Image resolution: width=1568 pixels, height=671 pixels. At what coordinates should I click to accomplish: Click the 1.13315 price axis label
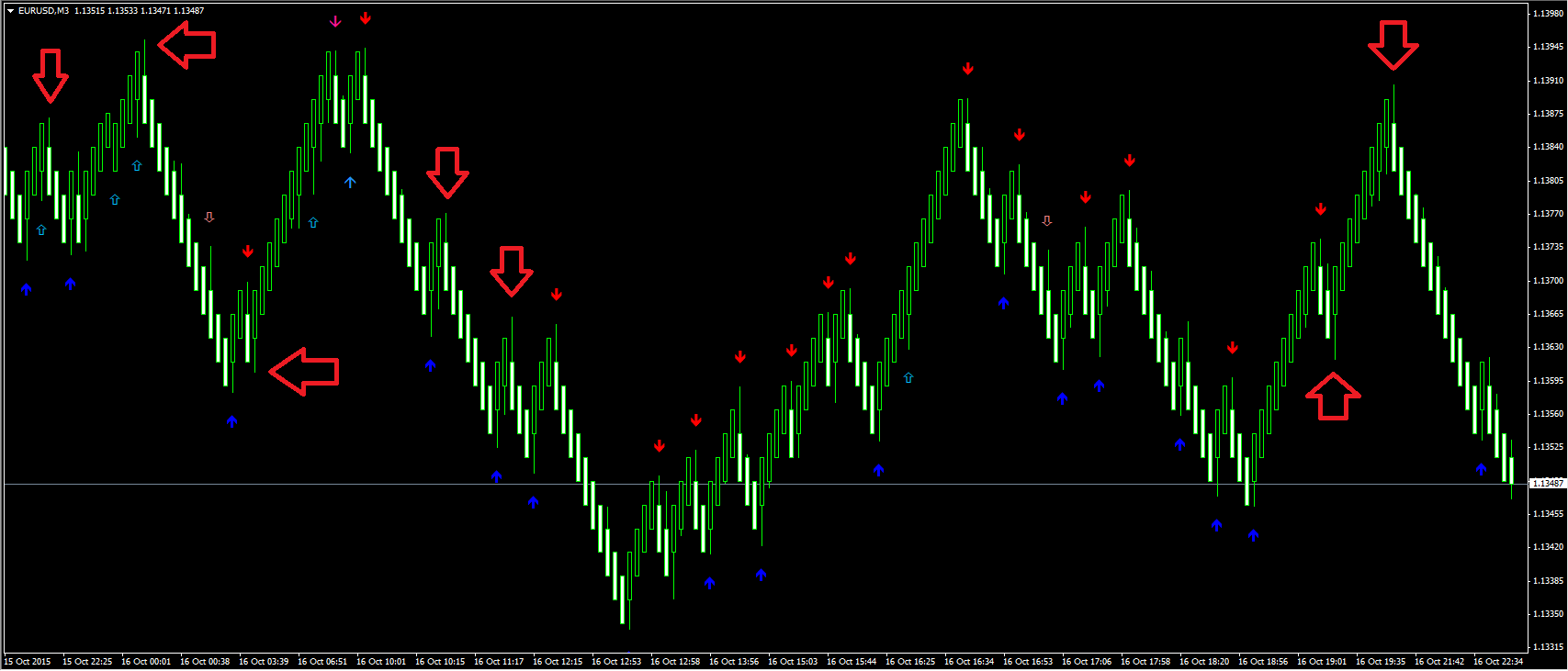click(1548, 647)
